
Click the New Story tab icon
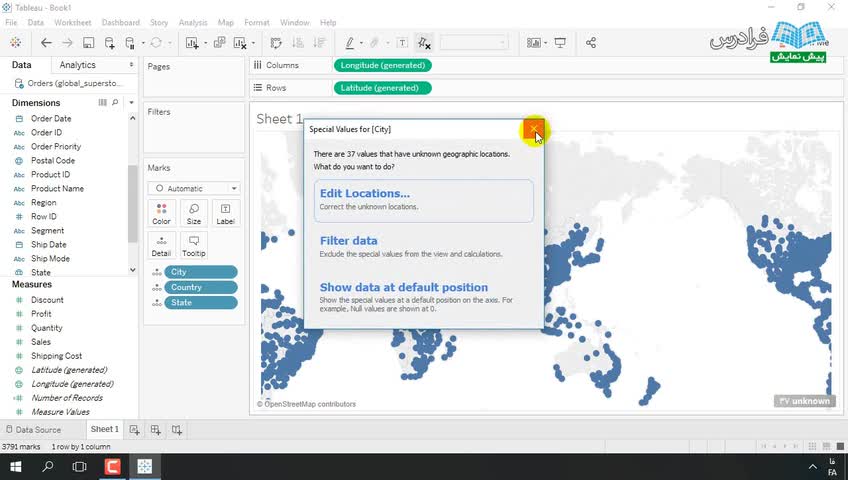(x=177, y=430)
